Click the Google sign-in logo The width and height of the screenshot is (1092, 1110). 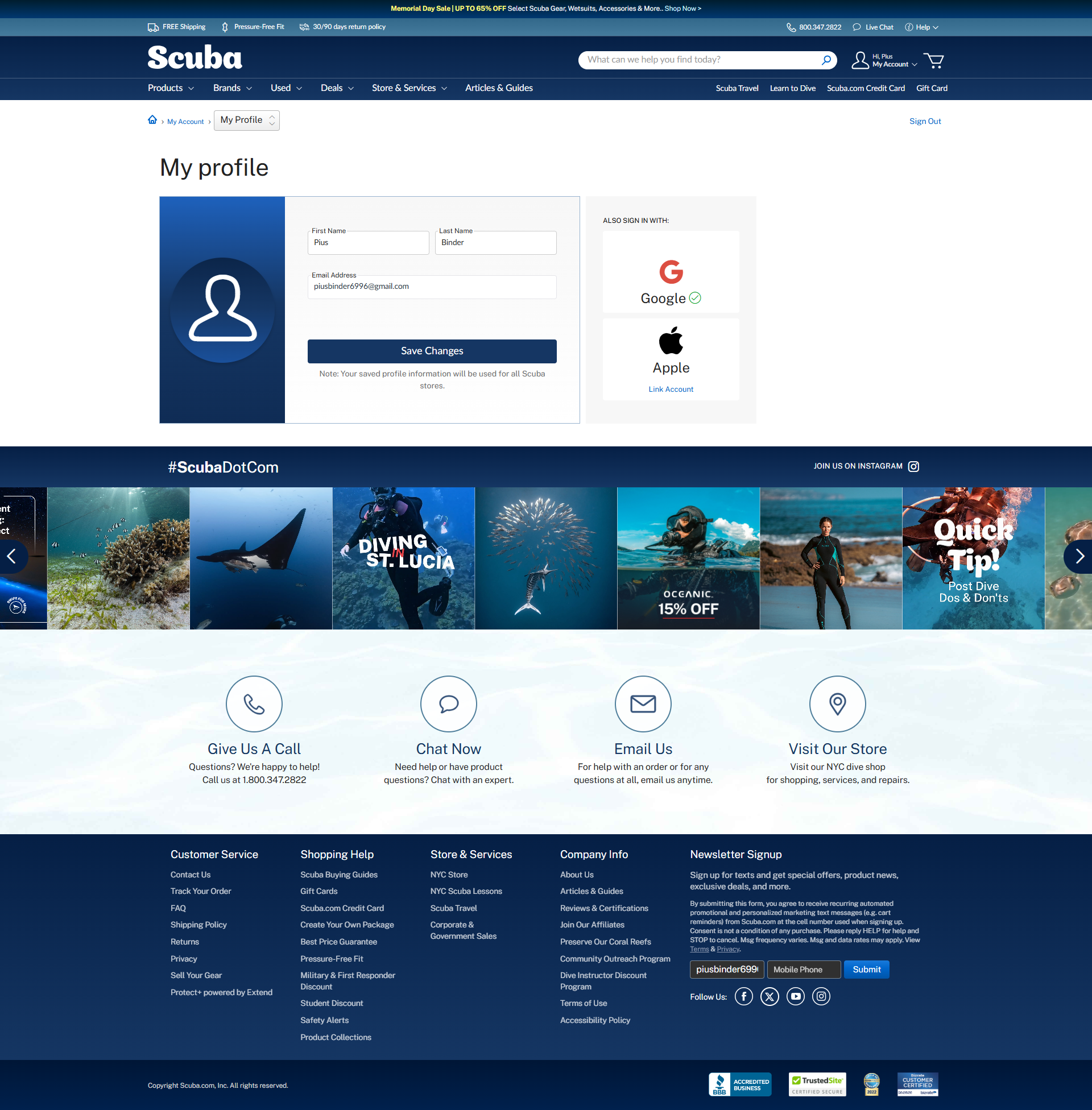[671, 272]
